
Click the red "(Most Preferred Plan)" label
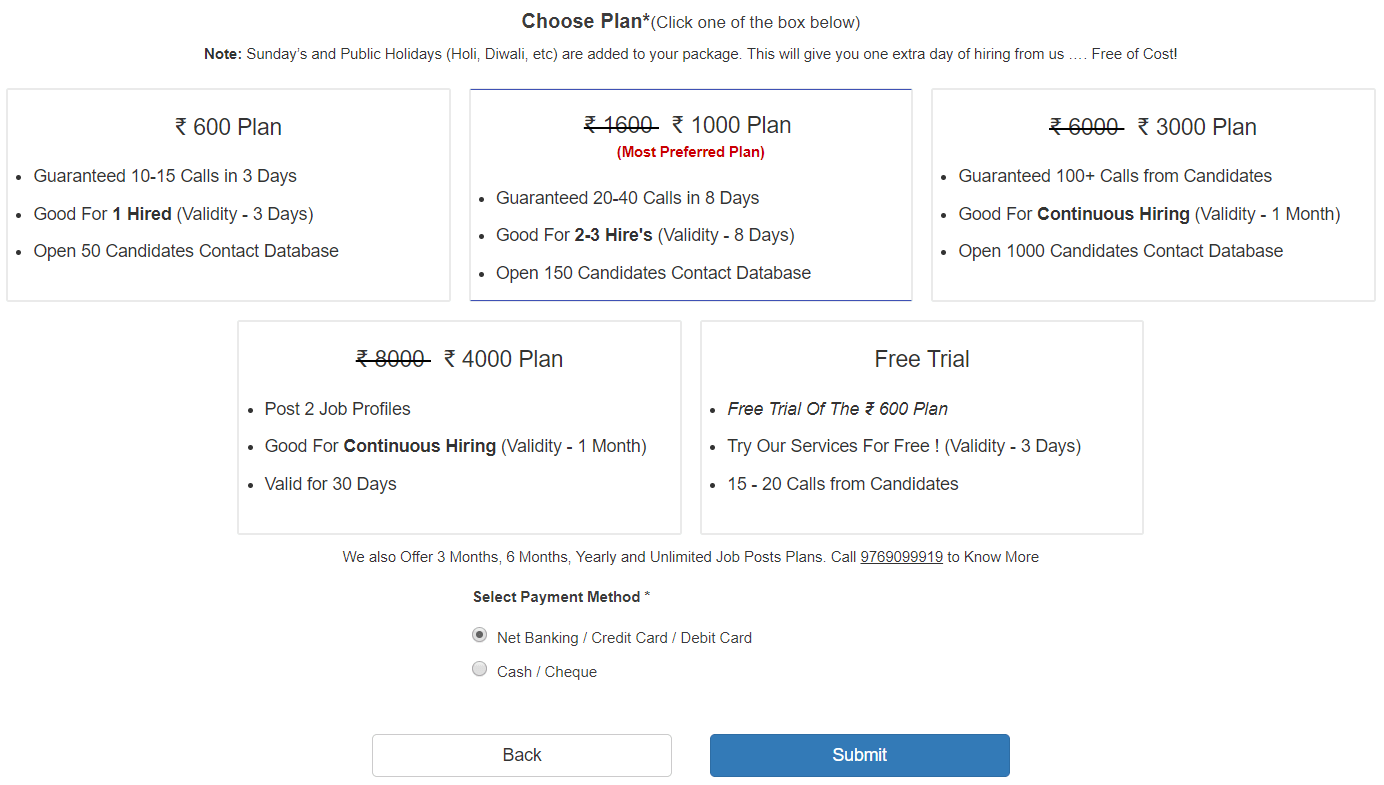pyautogui.click(x=690, y=152)
